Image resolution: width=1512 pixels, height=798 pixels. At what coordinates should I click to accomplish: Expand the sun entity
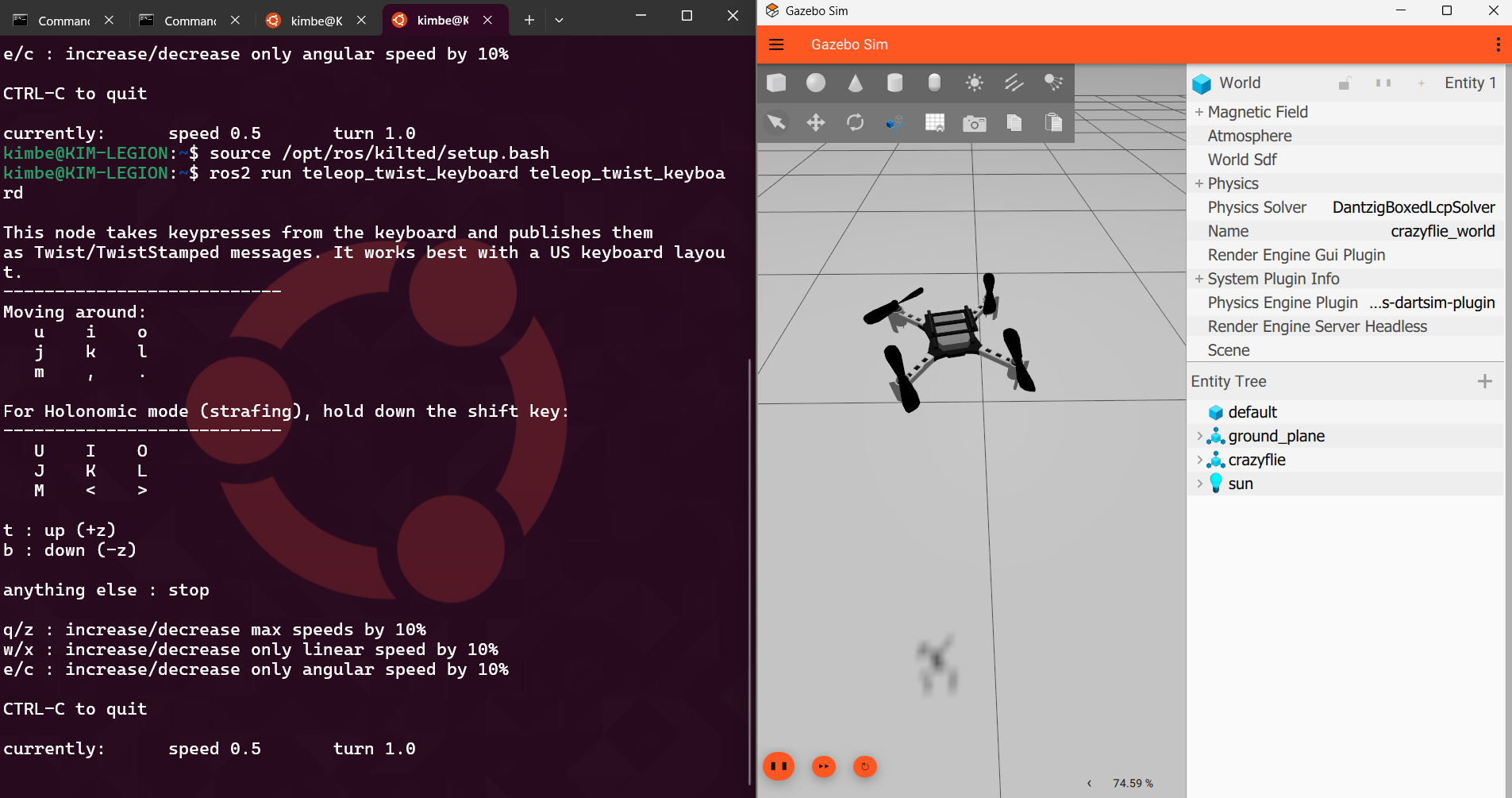(x=1199, y=484)
